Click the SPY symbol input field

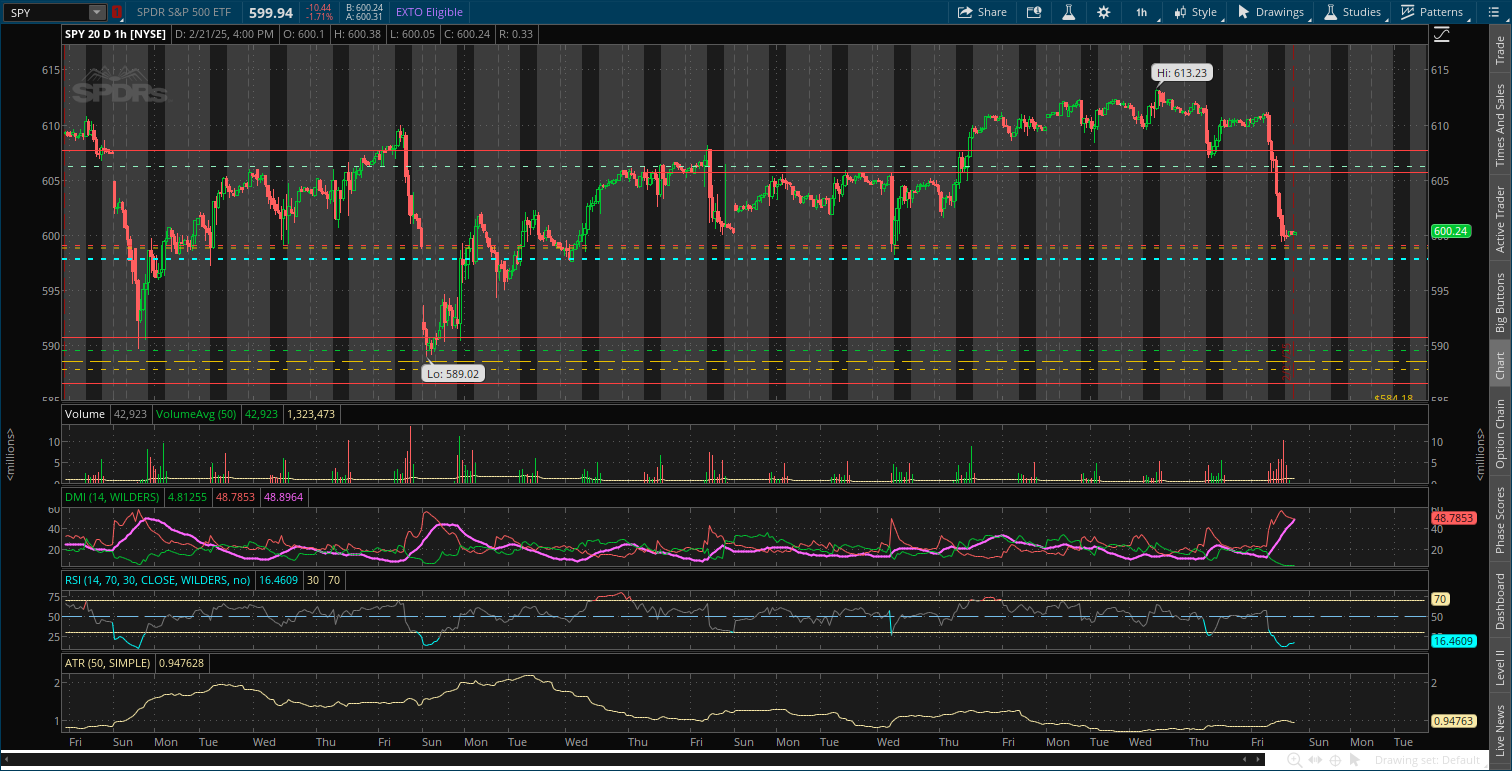(46, 12)
